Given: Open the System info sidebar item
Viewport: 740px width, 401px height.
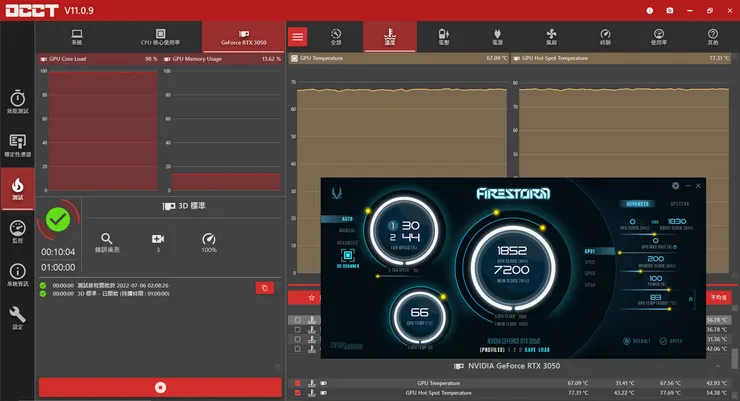Looking at the screenshot, I should click(x=17, y=275).
